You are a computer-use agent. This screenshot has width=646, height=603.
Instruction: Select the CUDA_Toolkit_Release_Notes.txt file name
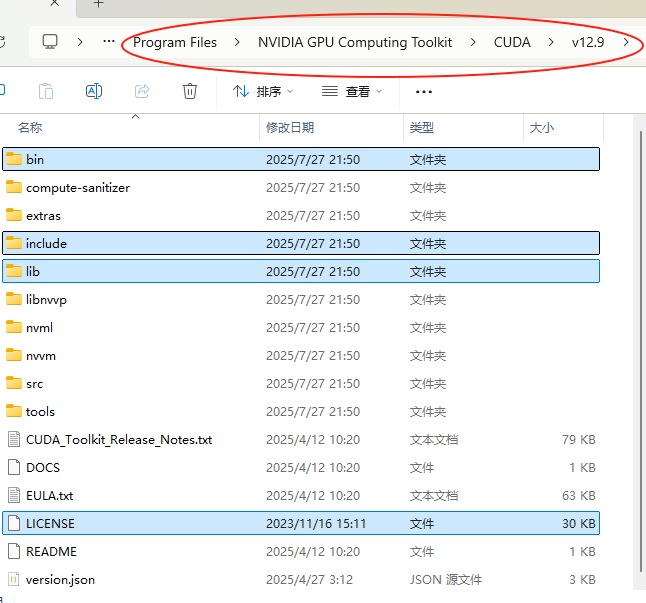[119, 439]
